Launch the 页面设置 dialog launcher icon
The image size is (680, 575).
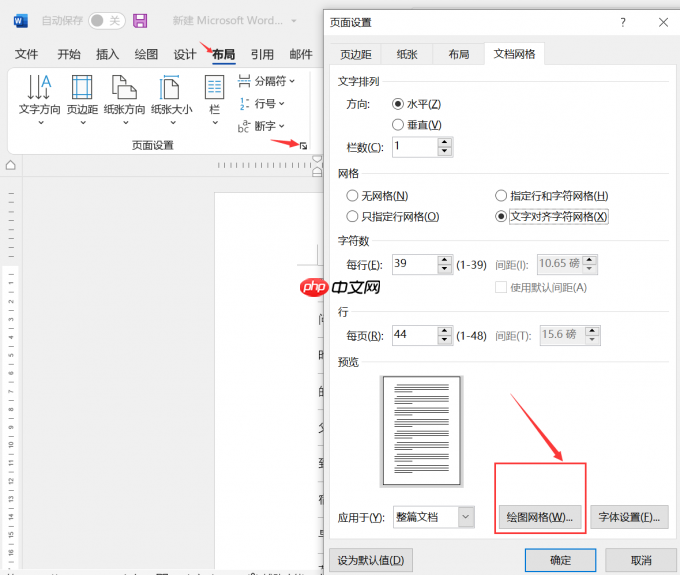[x=303, y=146]
